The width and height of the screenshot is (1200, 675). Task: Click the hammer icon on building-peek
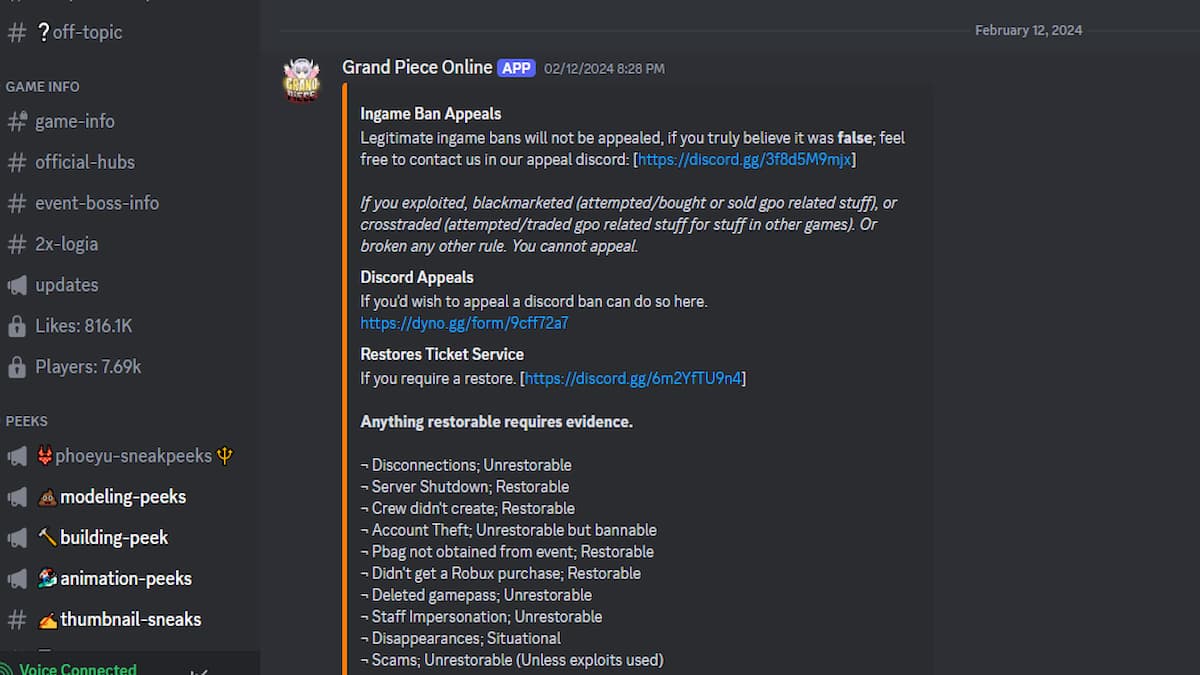(x=49, y=537)
